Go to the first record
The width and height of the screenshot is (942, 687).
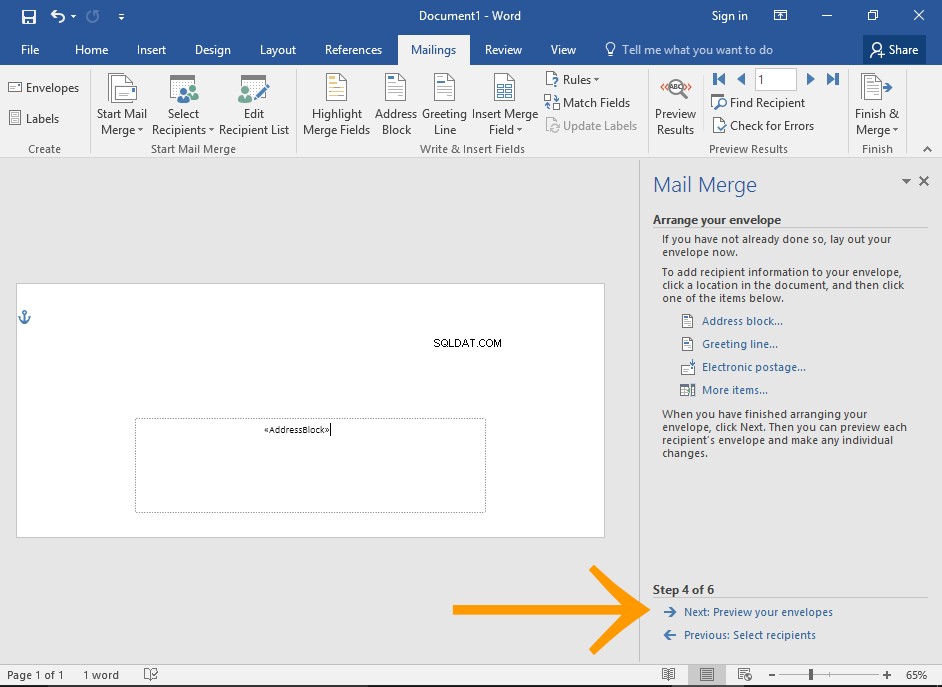[x=719, y=79]
